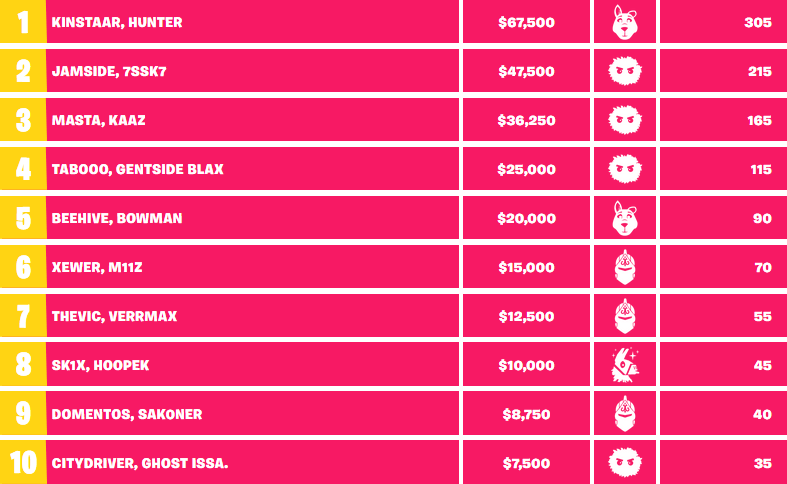This screenshot has width=787, height=484.
Task: Click the fuzzy monster icon for Citydriver, Ghost Issa
Action: 625,463
